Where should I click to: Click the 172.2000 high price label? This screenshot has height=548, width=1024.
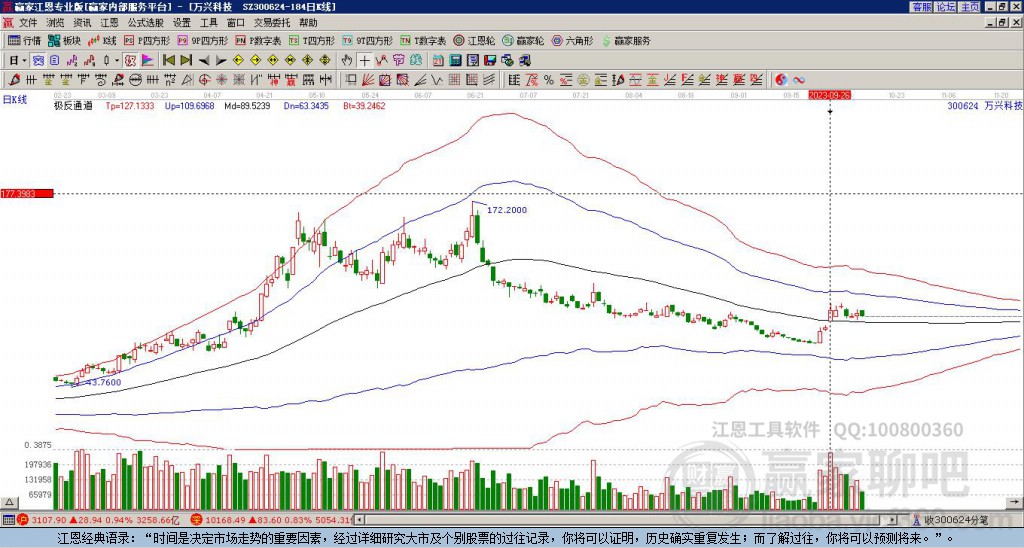click(507, 210)
